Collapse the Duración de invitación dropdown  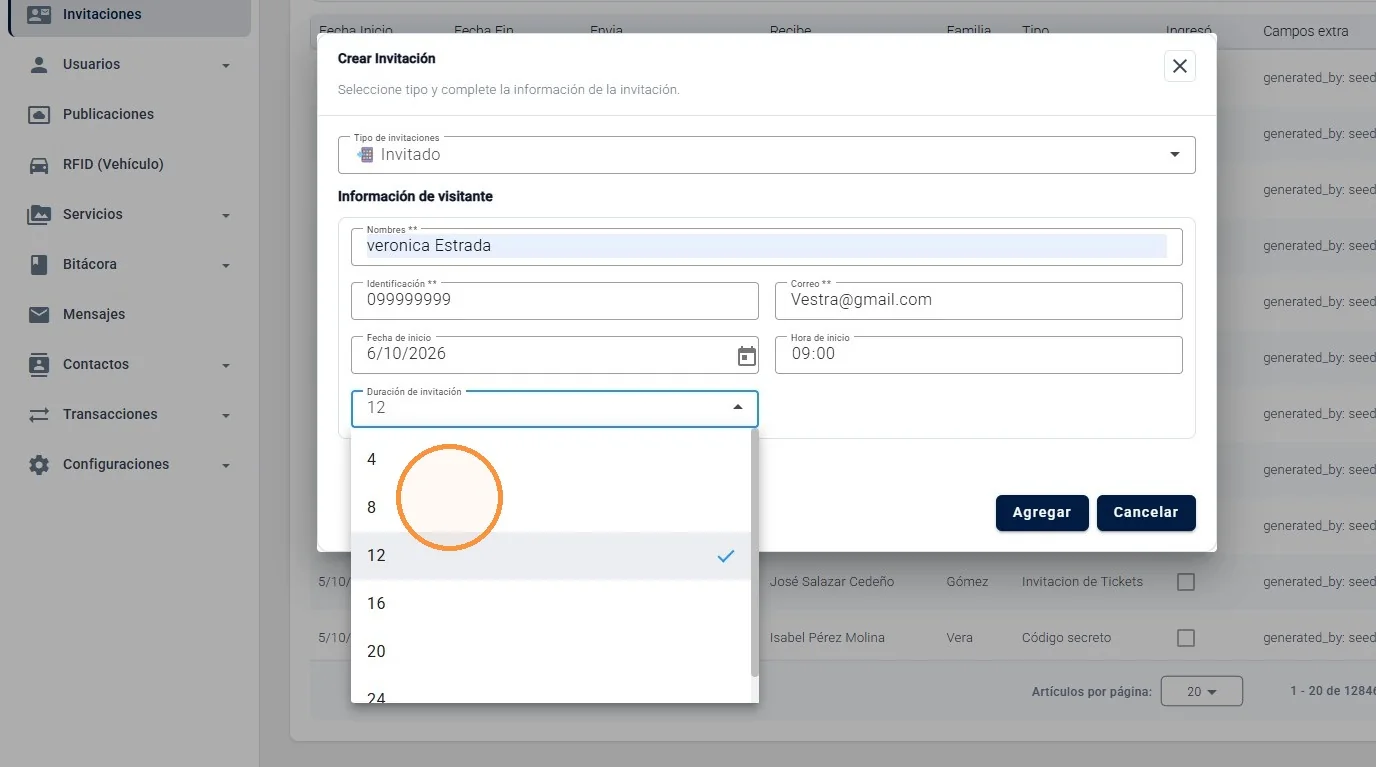coord(738,407)
